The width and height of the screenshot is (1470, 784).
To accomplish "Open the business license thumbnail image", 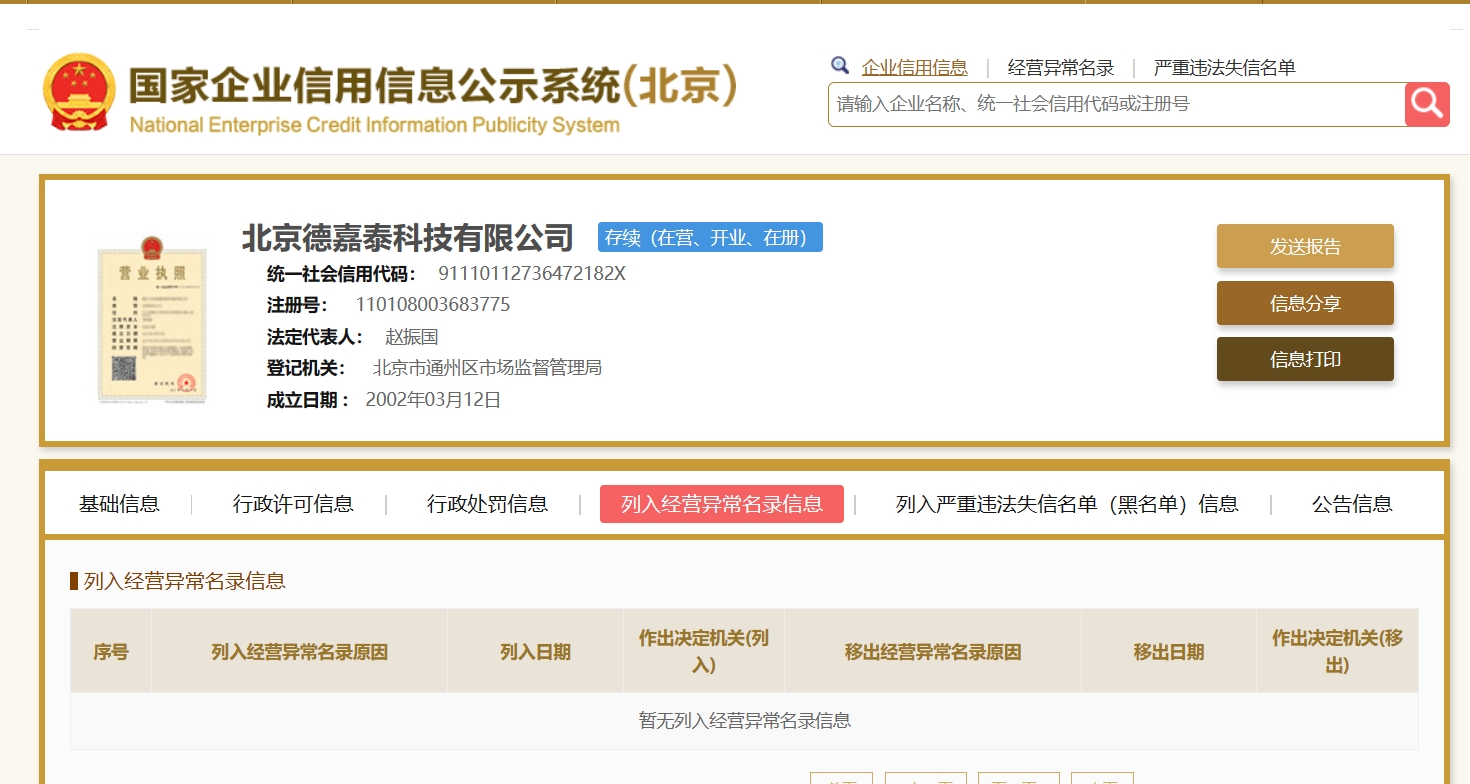I will tap(152, 320).
